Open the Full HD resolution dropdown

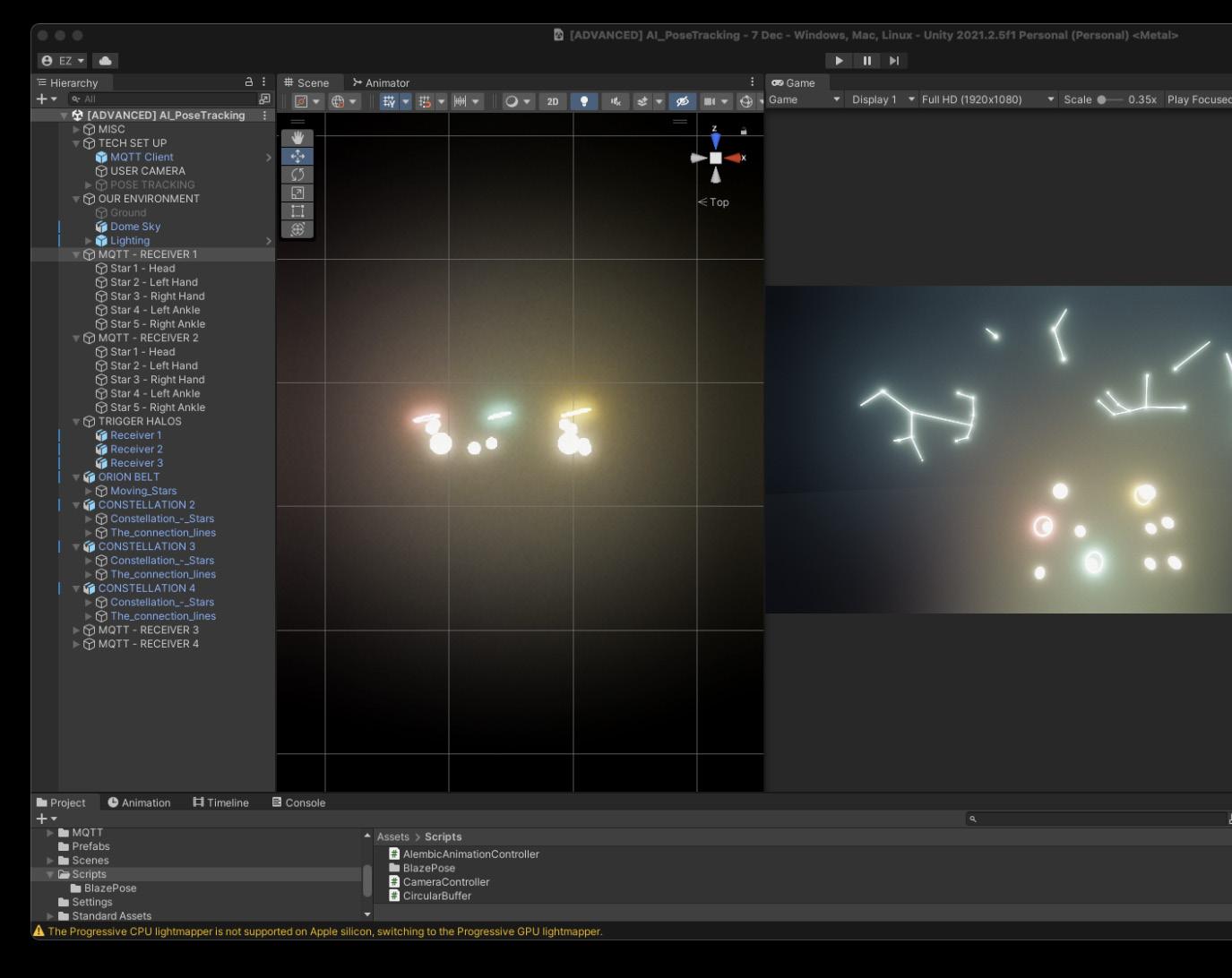[x=987, y=99]
